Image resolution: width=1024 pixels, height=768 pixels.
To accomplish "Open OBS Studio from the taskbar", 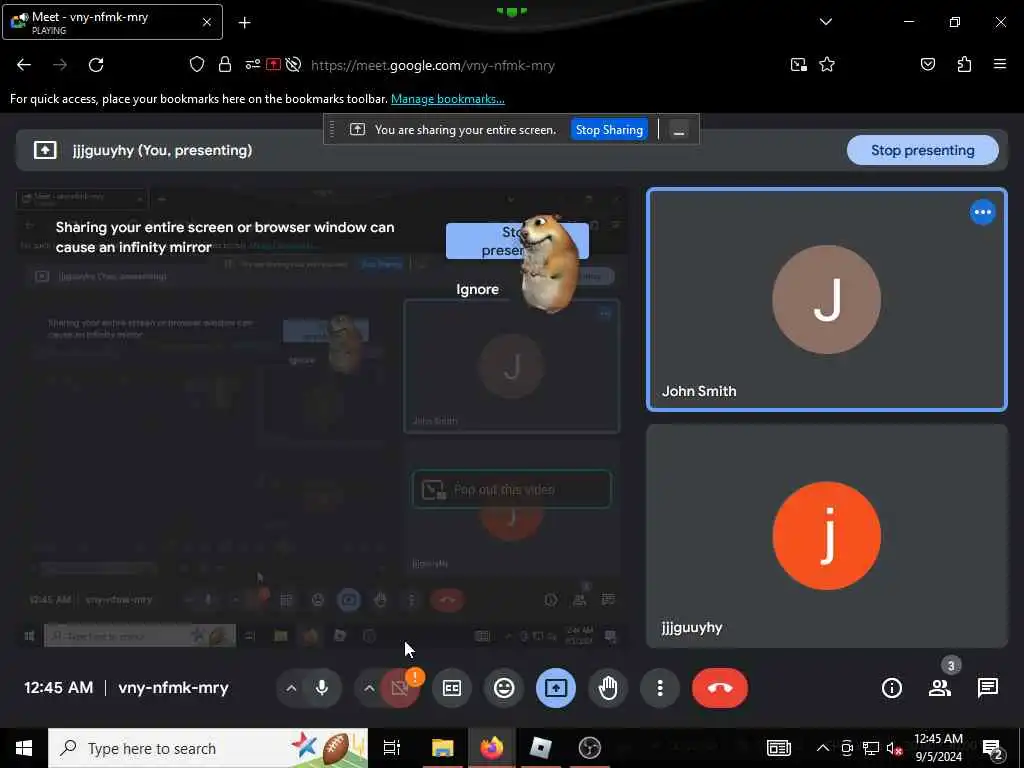I will 590,748.
